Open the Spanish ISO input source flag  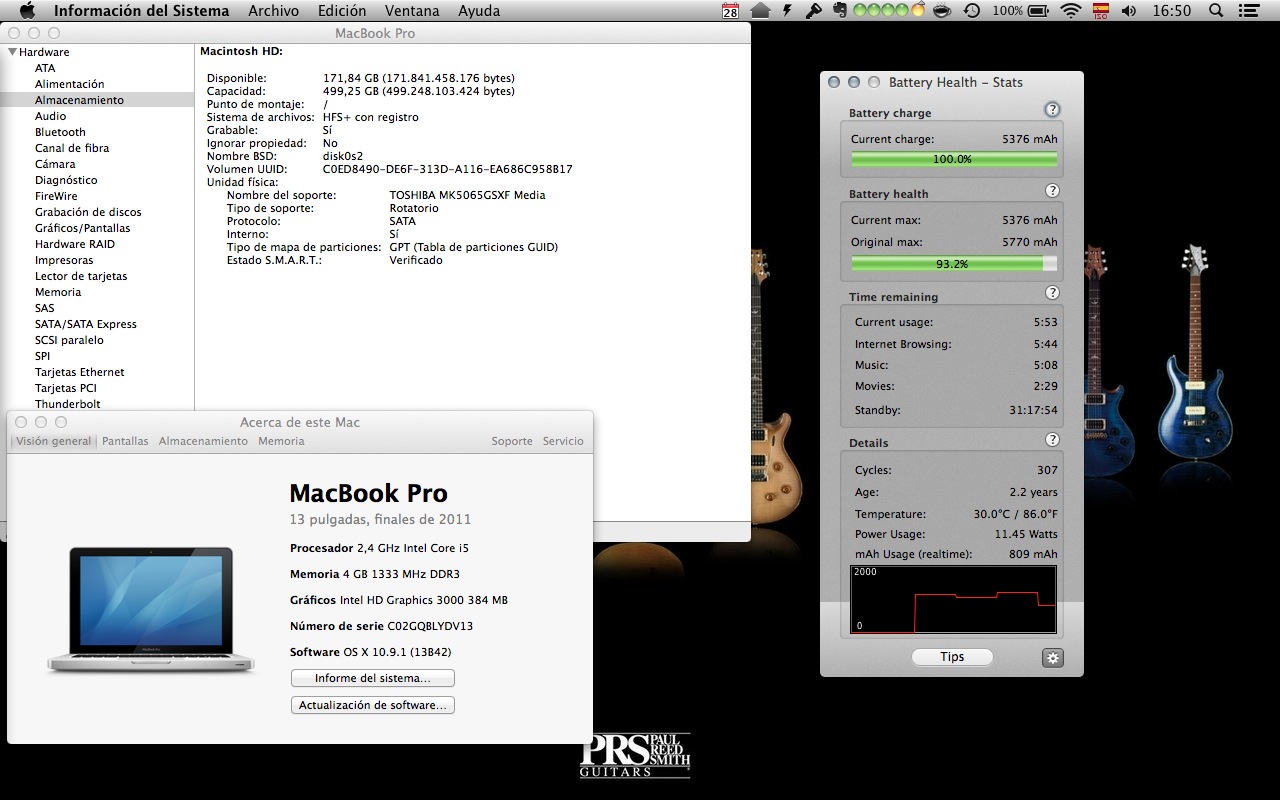point(1100,11)
